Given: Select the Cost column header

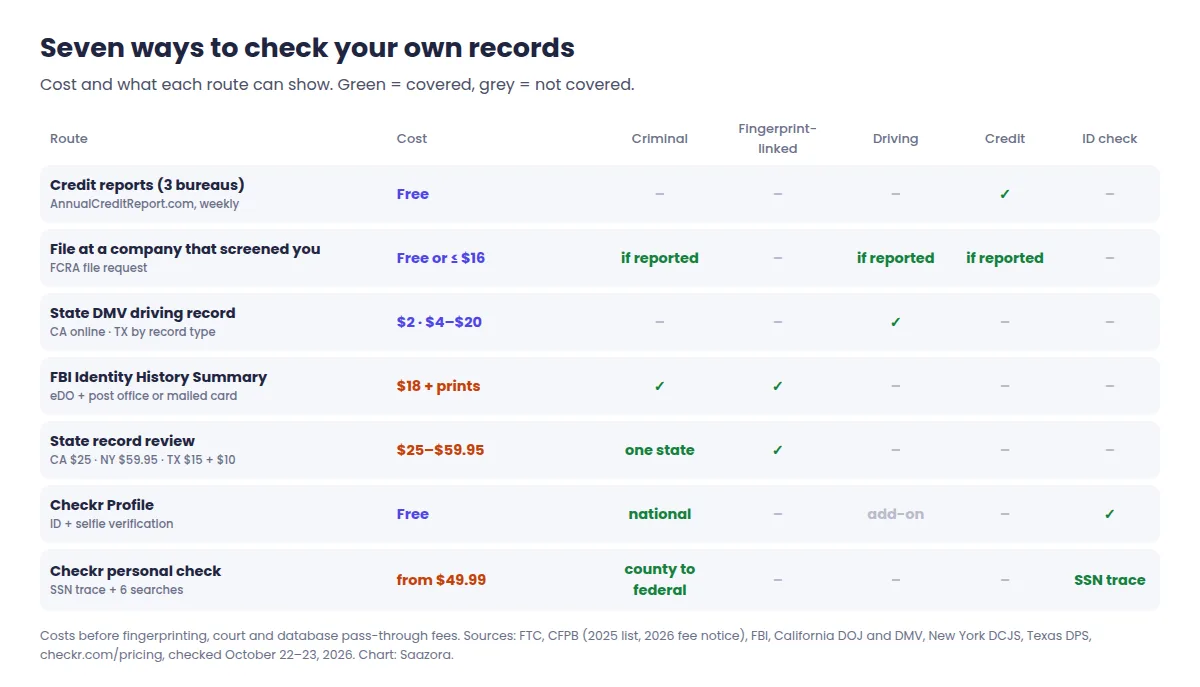Looking at the screenshot, I should [x=412, y=139].
